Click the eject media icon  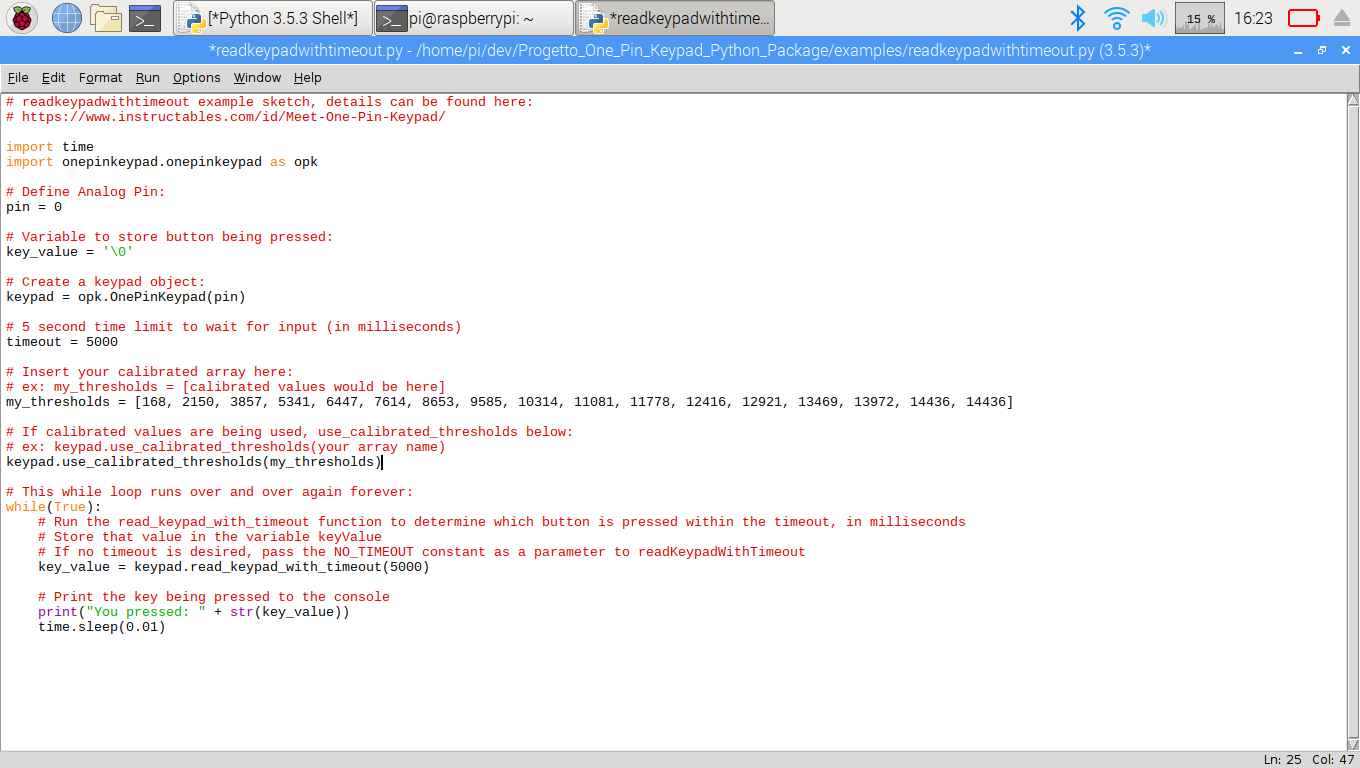tap(1342, 17)
